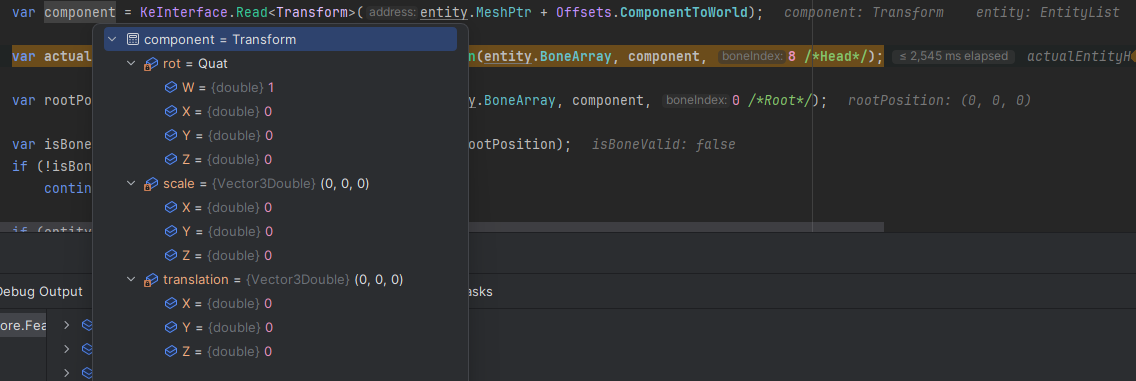Collapse the translation Vector3Double node

click(131, 280)
